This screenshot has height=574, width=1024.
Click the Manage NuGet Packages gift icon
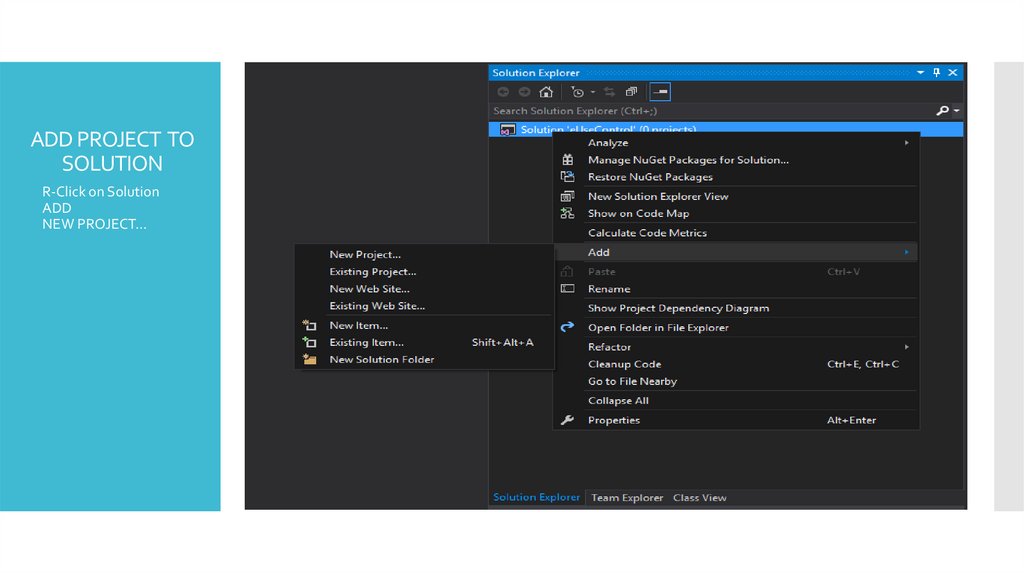pyautogui.click(x=567, y=160)
